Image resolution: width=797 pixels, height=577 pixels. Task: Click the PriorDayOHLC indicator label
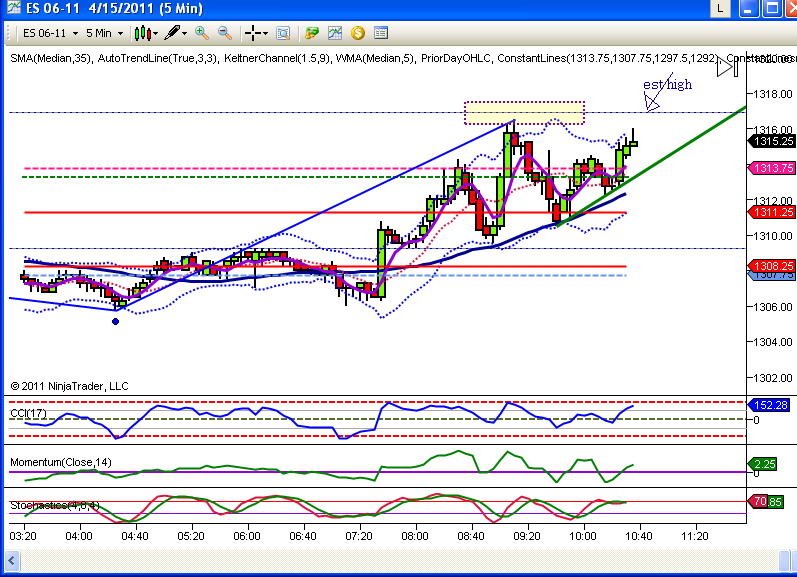456,58
